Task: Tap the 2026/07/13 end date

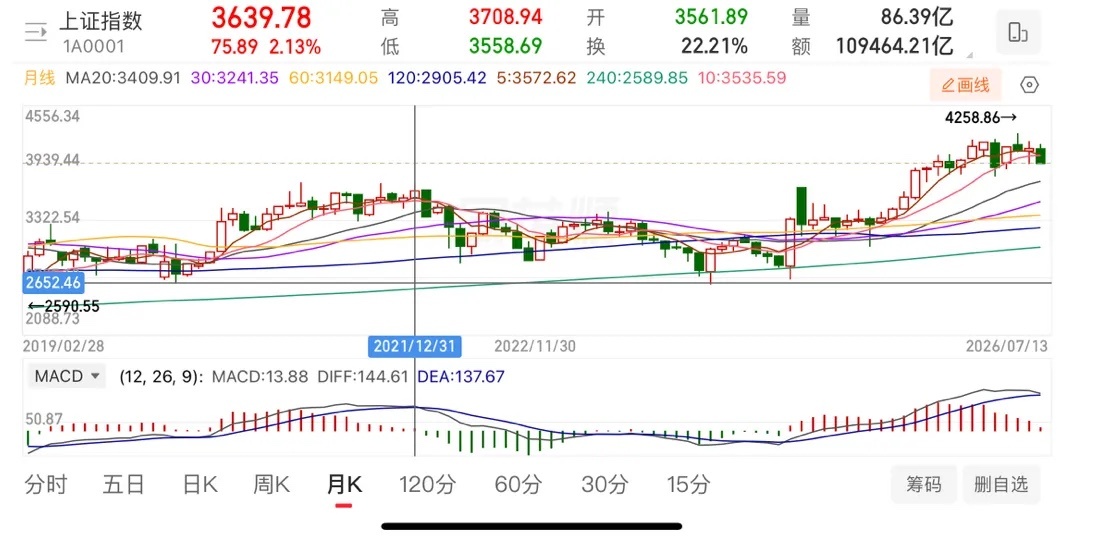Action: (1007, 346)
